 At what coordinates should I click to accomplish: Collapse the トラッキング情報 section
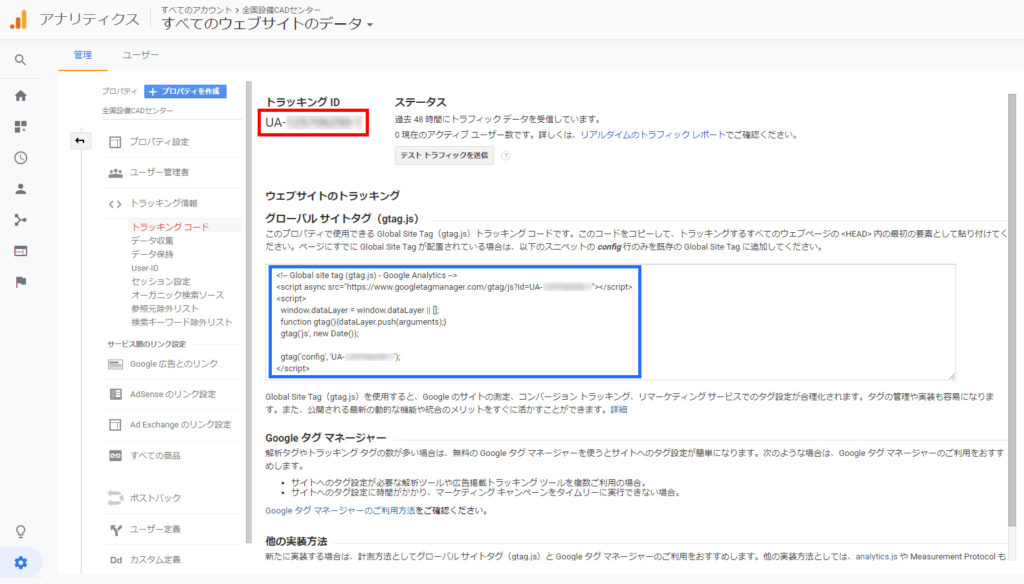click(x=163, y=203)
